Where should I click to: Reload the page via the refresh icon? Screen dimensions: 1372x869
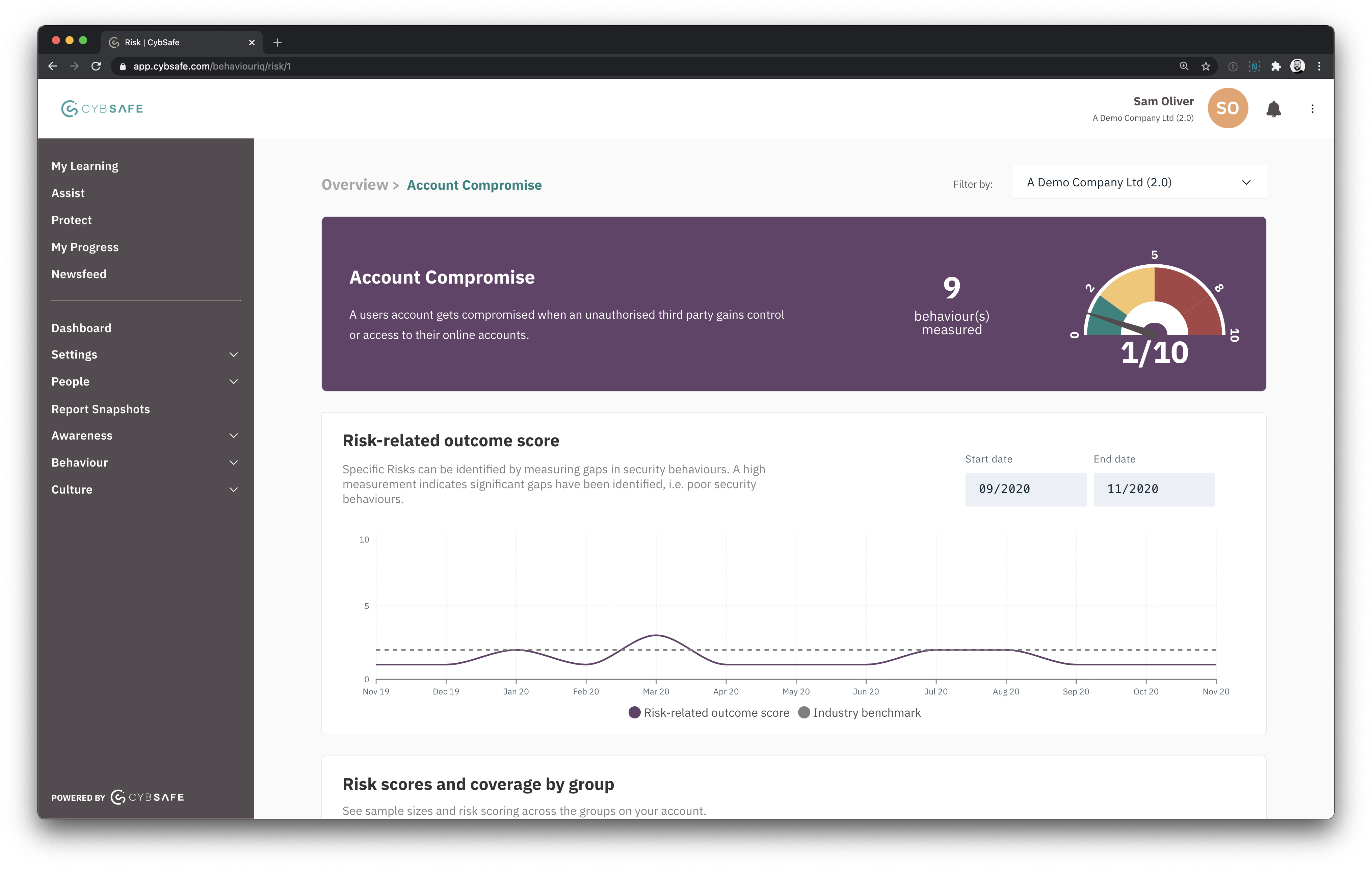(x=96, y=66)
